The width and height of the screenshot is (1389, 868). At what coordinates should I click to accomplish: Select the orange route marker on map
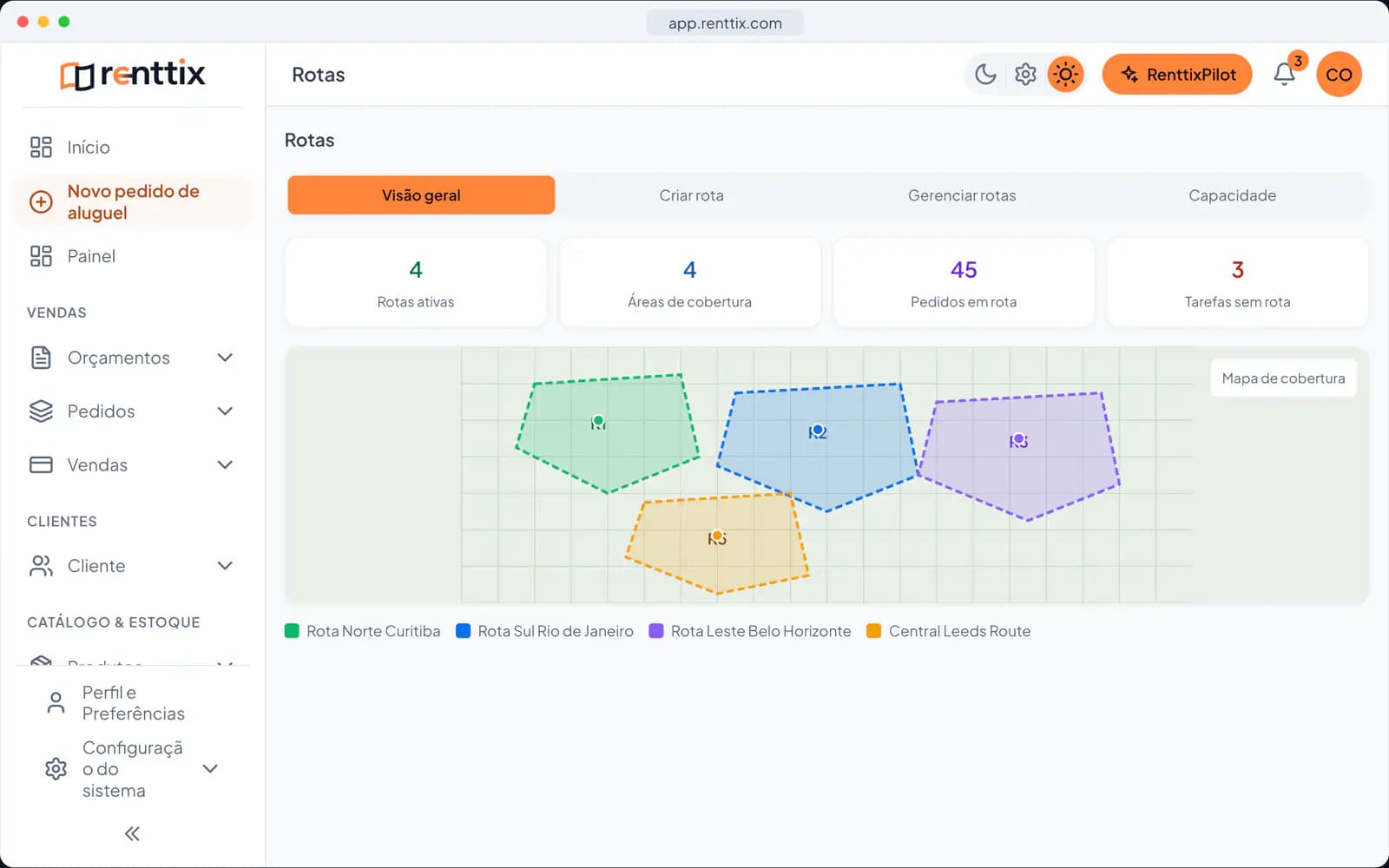[x=717, y=536]
